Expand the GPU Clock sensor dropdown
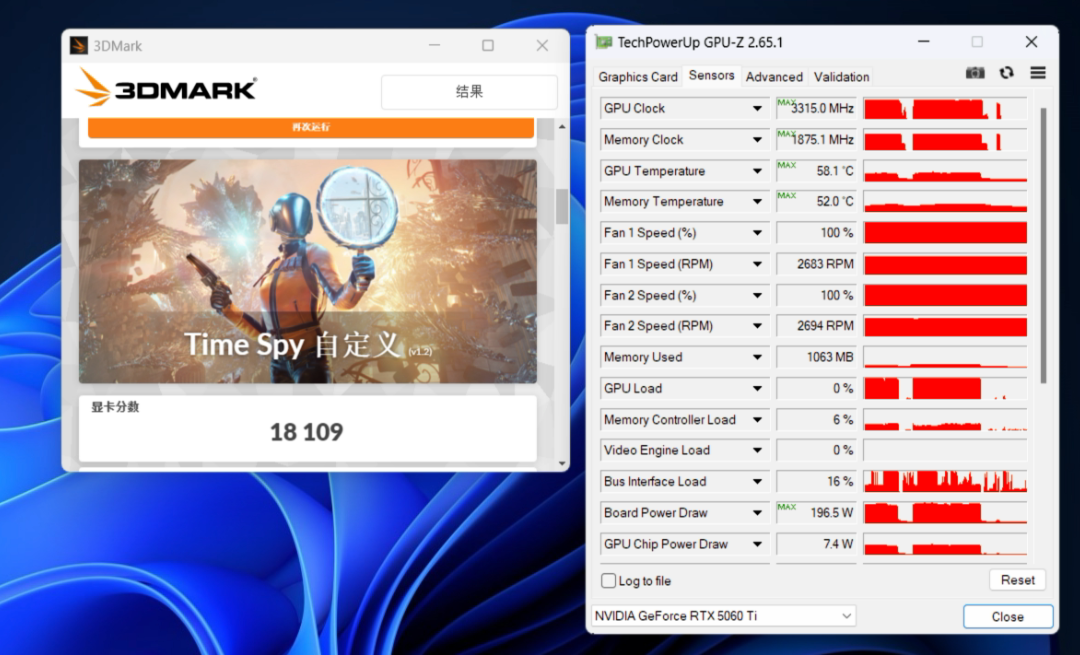Viewport: 1080px width, 655px height. click(x=757, y=109)
